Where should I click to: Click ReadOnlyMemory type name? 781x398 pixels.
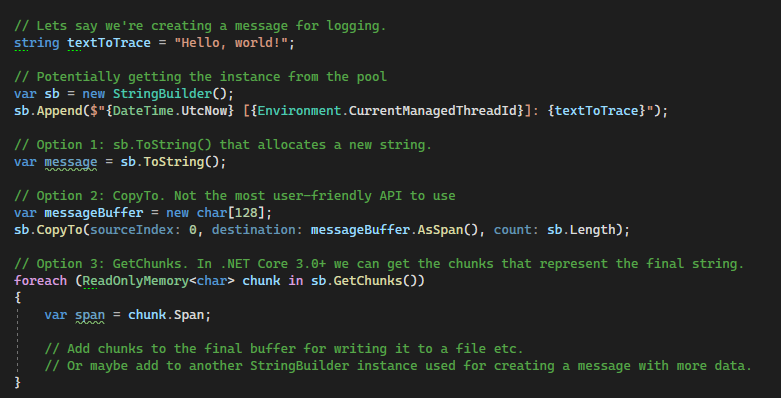point(135,281)
